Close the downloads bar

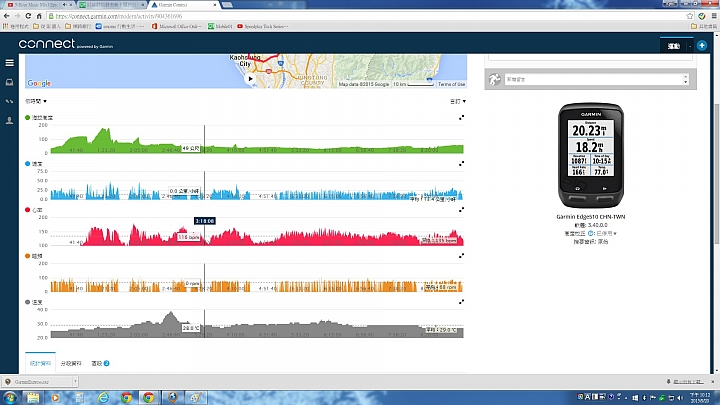point(713,382)
